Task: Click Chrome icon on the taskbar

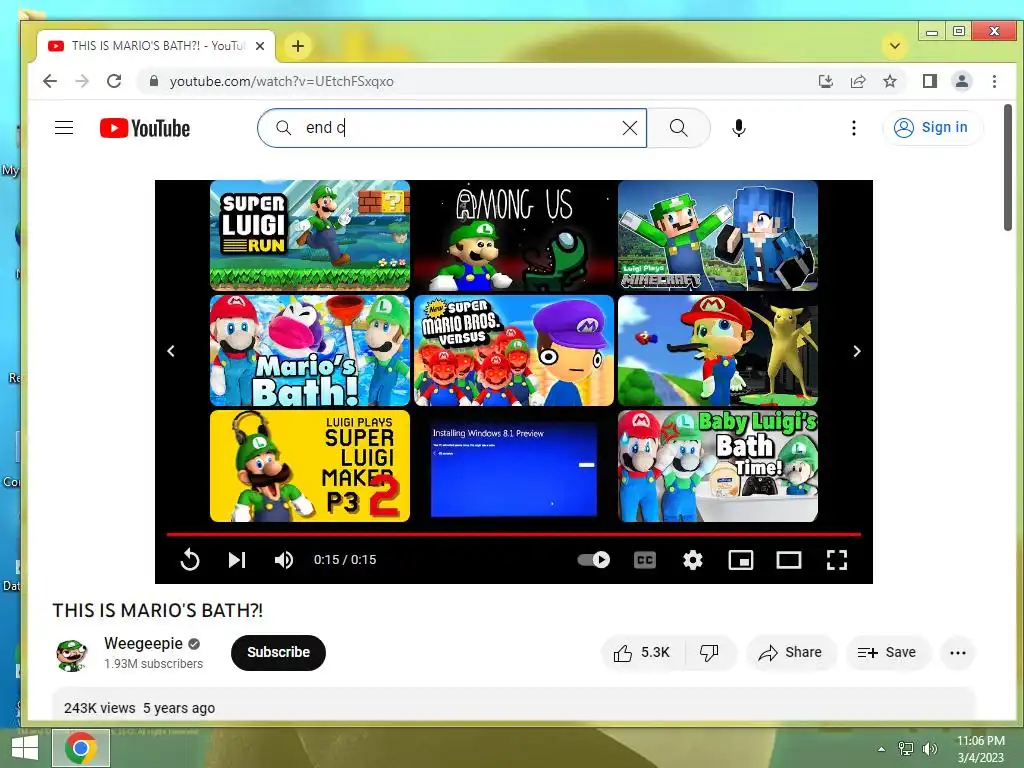Action: point(80,748)
